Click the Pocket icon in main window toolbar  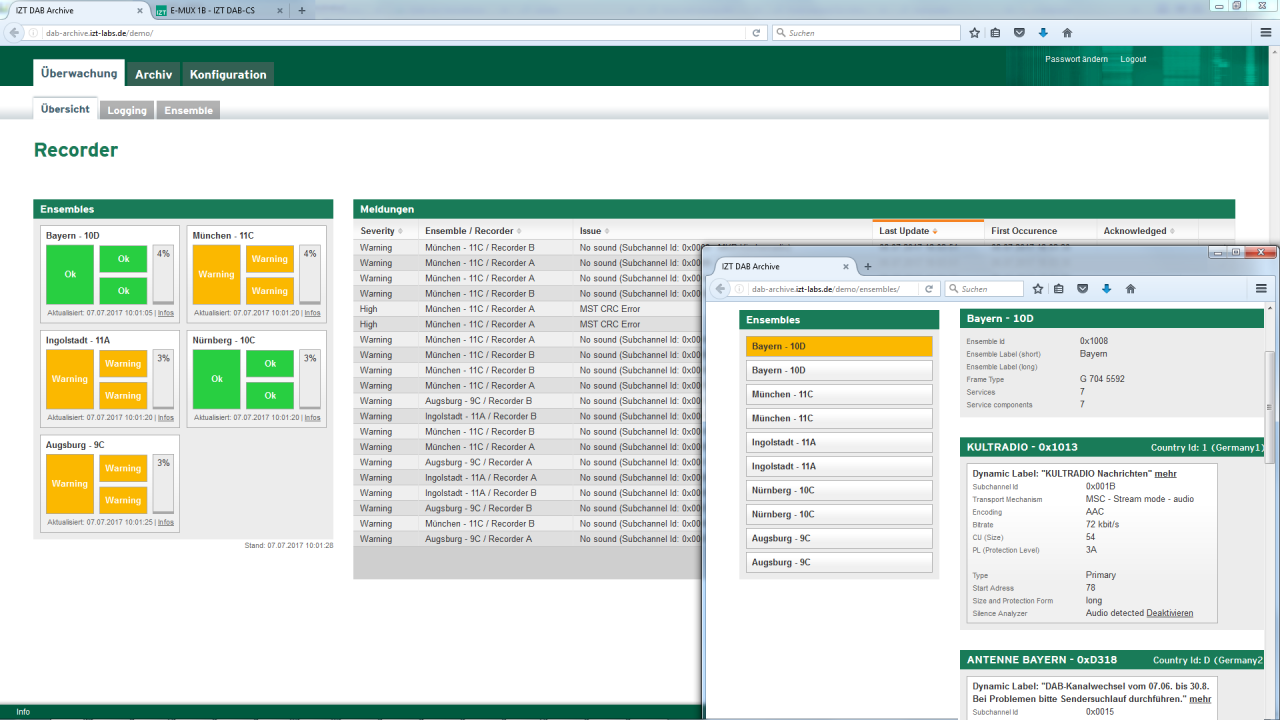coord(1019,33)
